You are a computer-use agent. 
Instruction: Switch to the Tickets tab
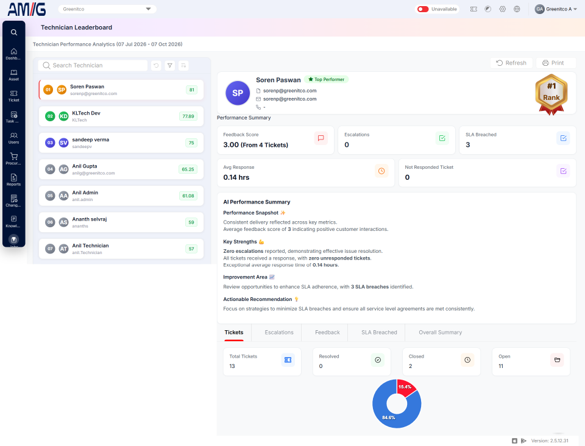[234, 332]
